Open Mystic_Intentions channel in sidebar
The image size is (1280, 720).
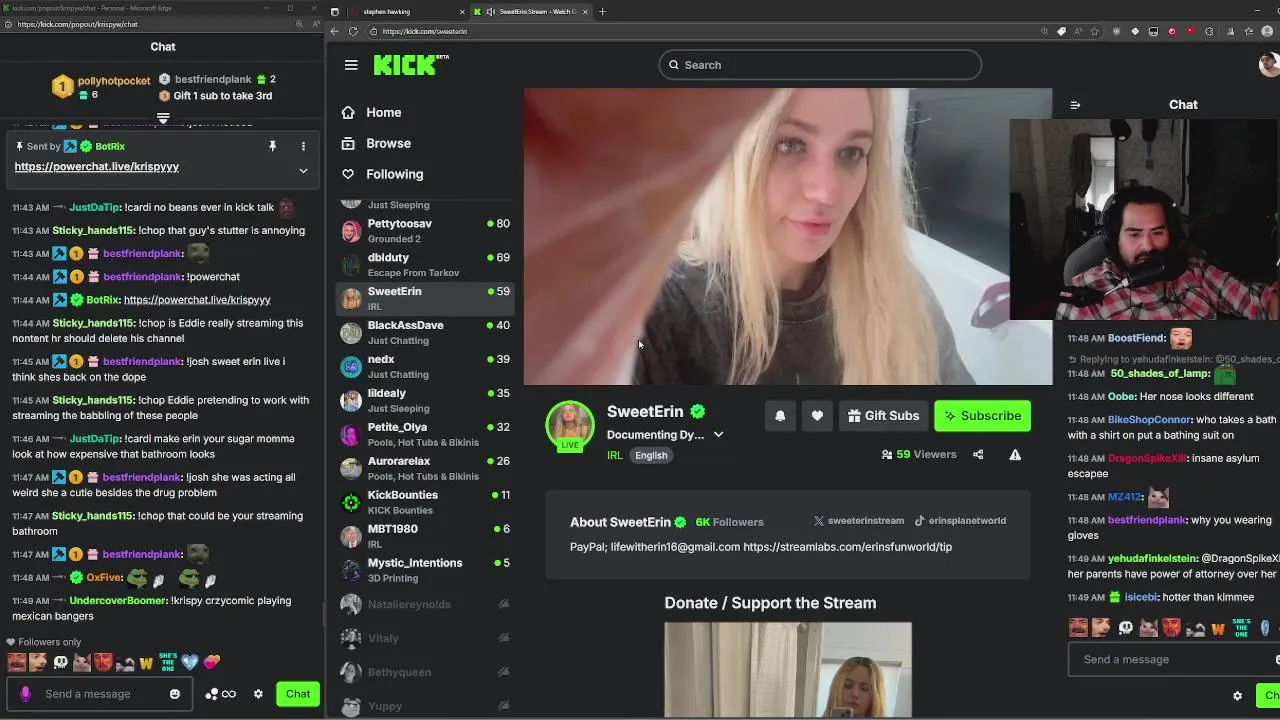[424, 571]
